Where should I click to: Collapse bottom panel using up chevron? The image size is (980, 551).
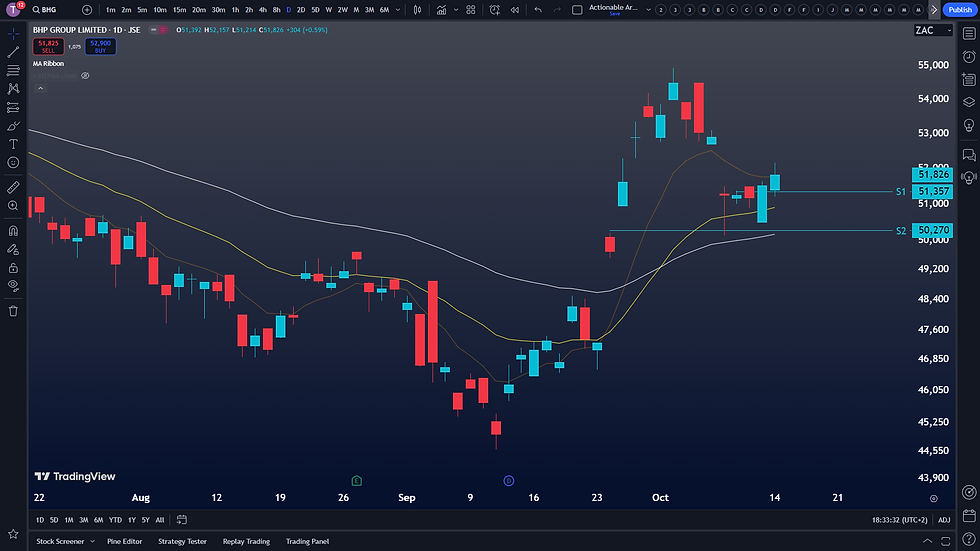coord(928,541)
